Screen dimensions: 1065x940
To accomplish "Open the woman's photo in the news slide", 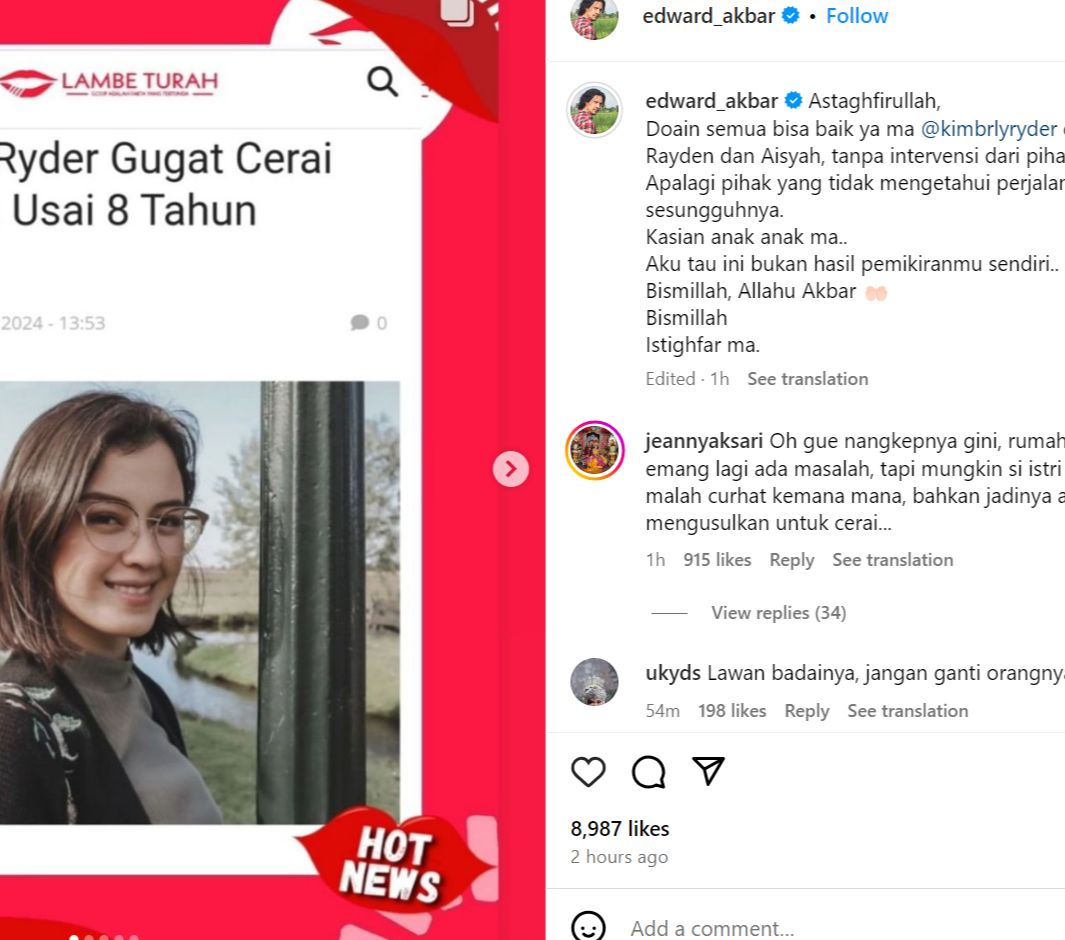I will click(x=200, y=602).
